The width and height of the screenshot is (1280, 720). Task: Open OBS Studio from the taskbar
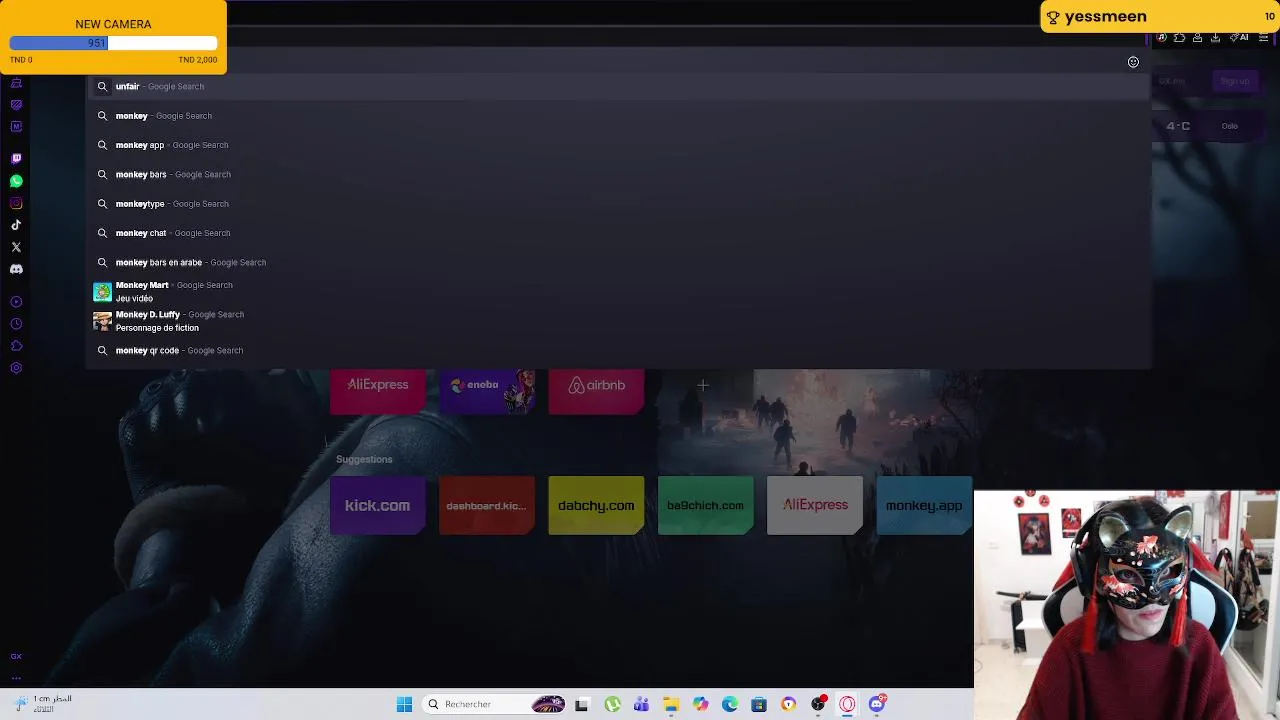[x=818, y=705]
